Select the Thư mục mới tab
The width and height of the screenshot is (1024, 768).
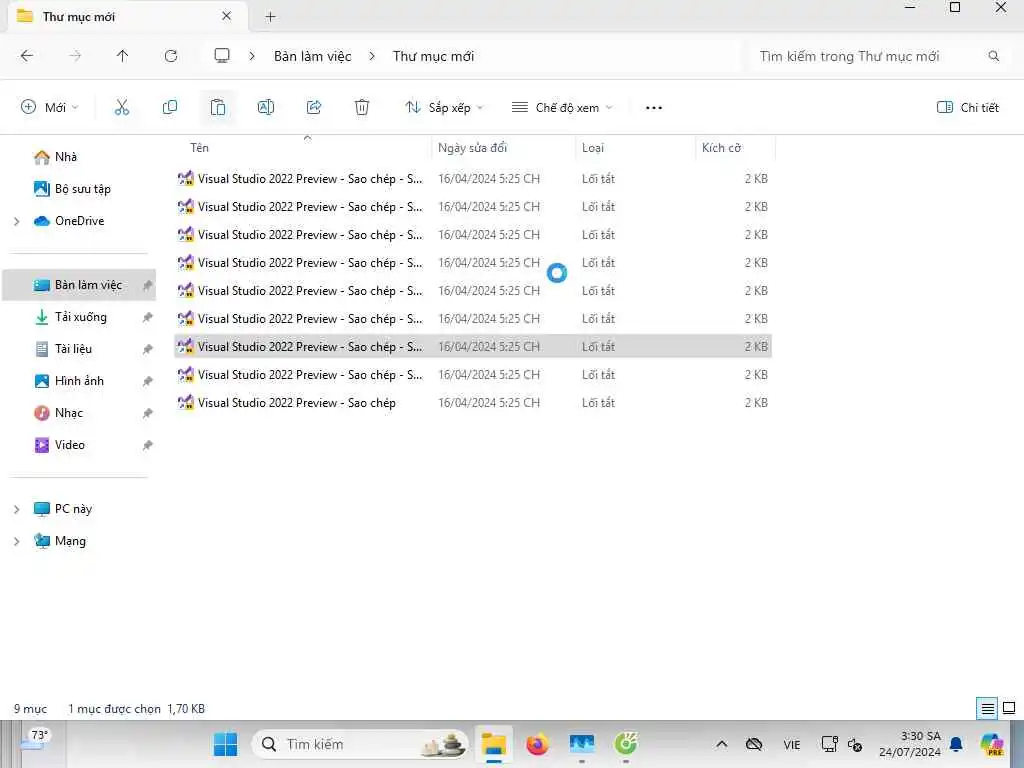coord(127,16)
